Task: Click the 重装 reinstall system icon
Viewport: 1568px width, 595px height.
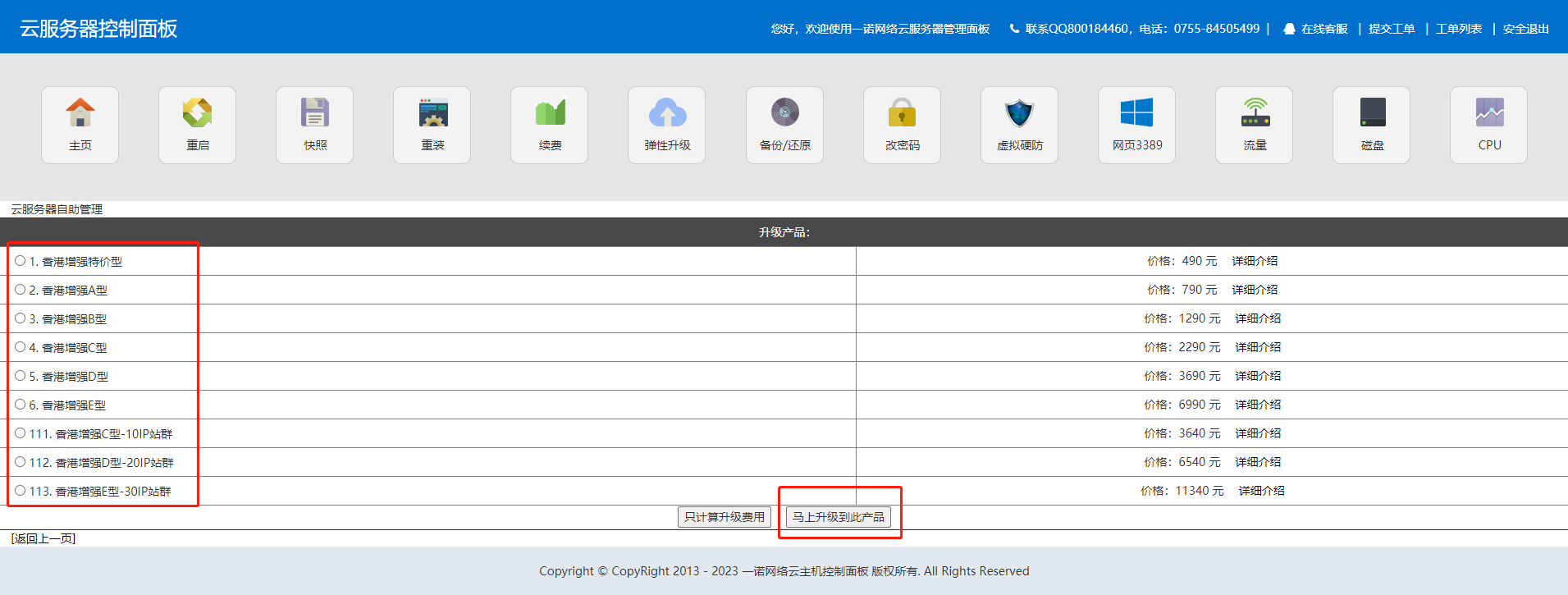Action: click(432, 114)
